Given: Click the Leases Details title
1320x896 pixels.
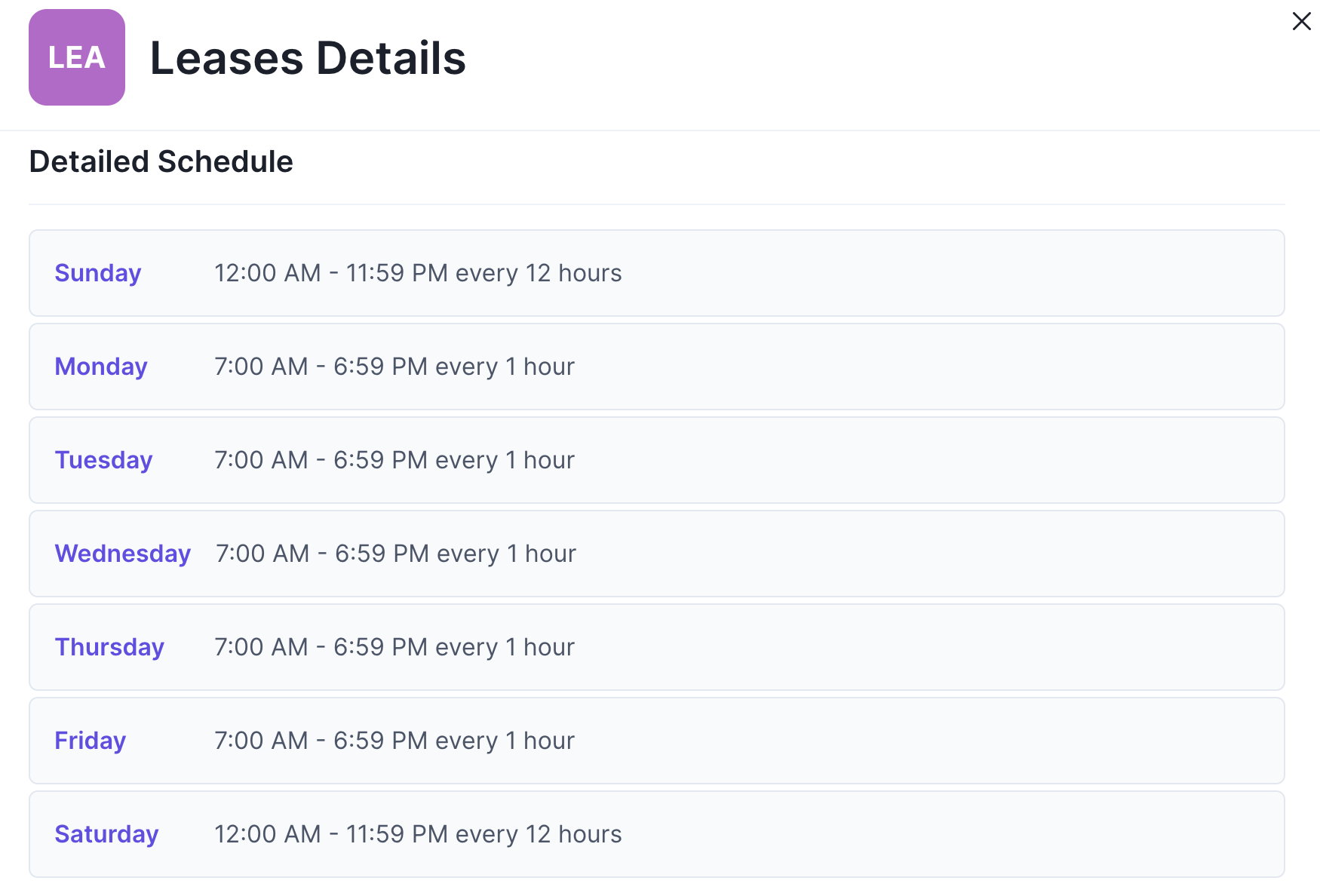Looking at the screenshot, I should (308, 58).
